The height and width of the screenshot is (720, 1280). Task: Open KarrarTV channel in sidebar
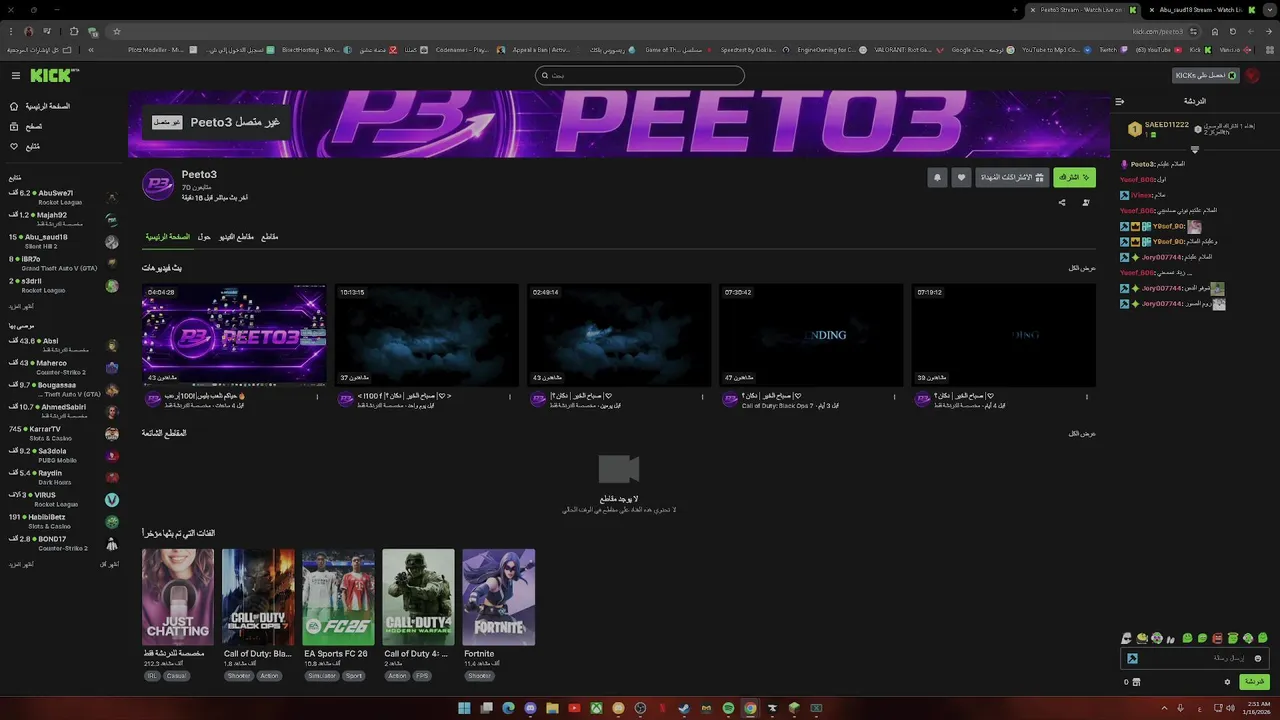pyautogui.click(x=63, y=433)
